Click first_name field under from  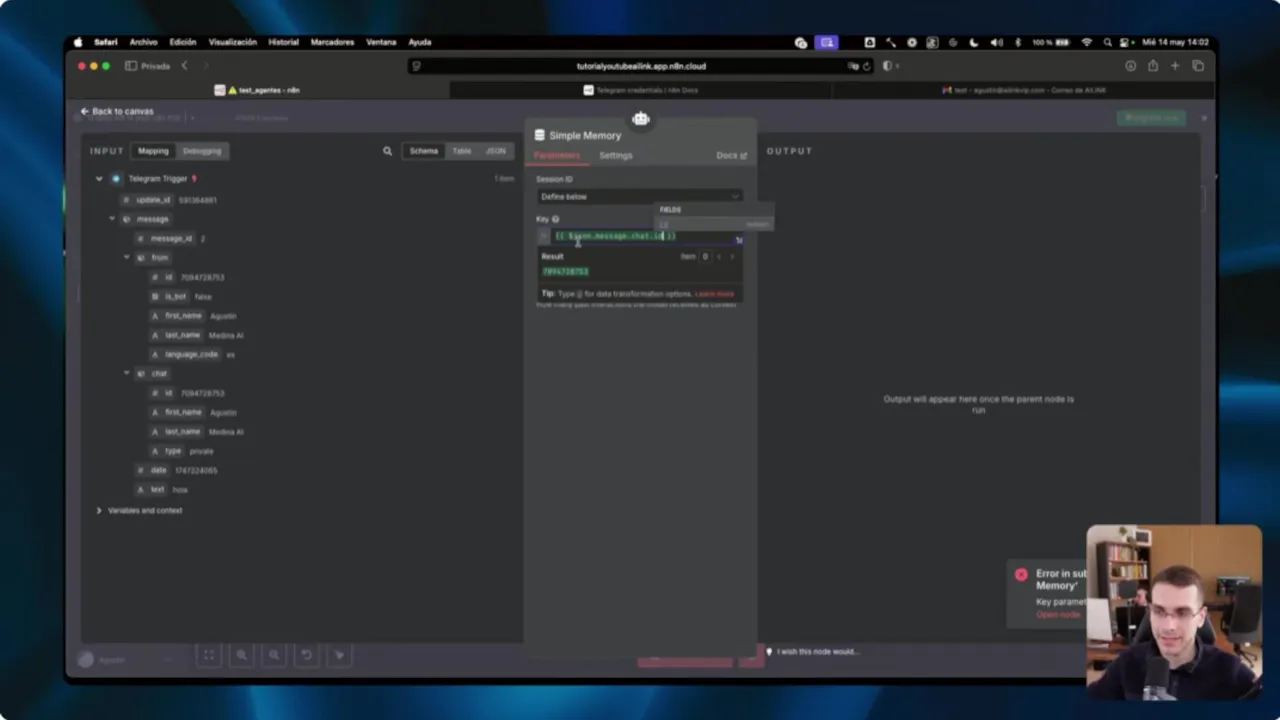pyautogui.click(x=177, y=316)
